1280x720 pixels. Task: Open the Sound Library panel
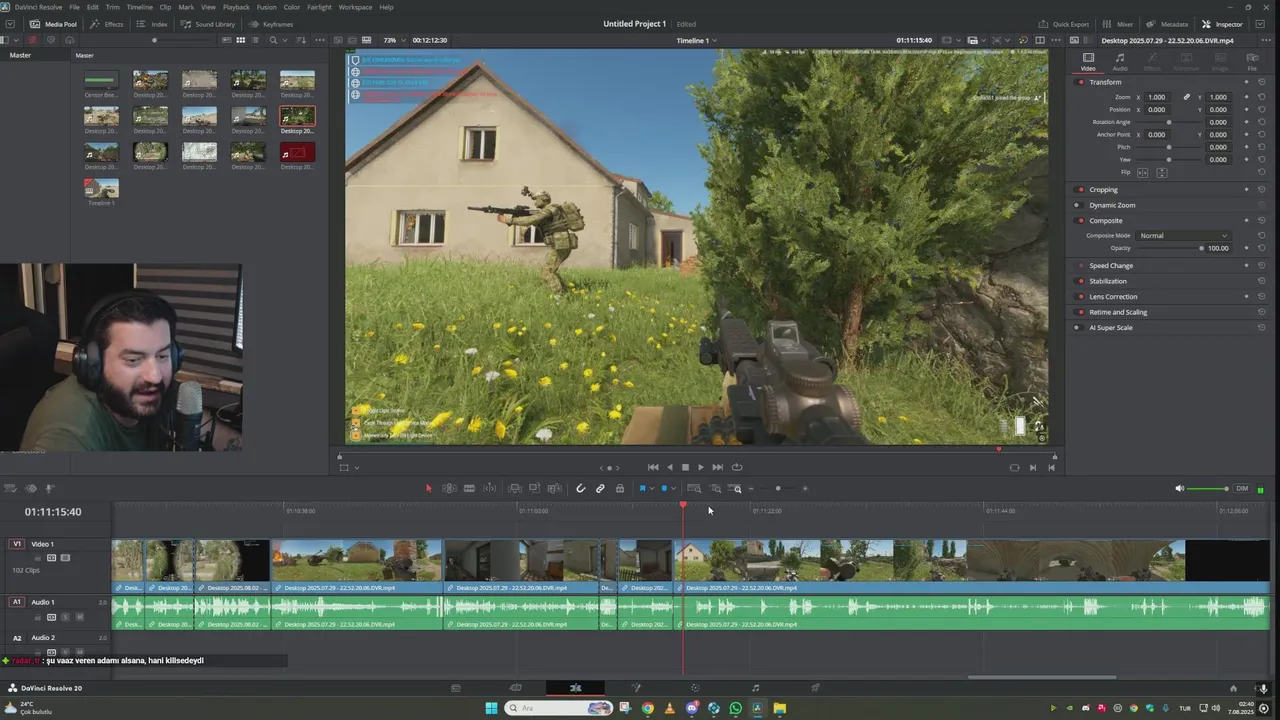208,24
